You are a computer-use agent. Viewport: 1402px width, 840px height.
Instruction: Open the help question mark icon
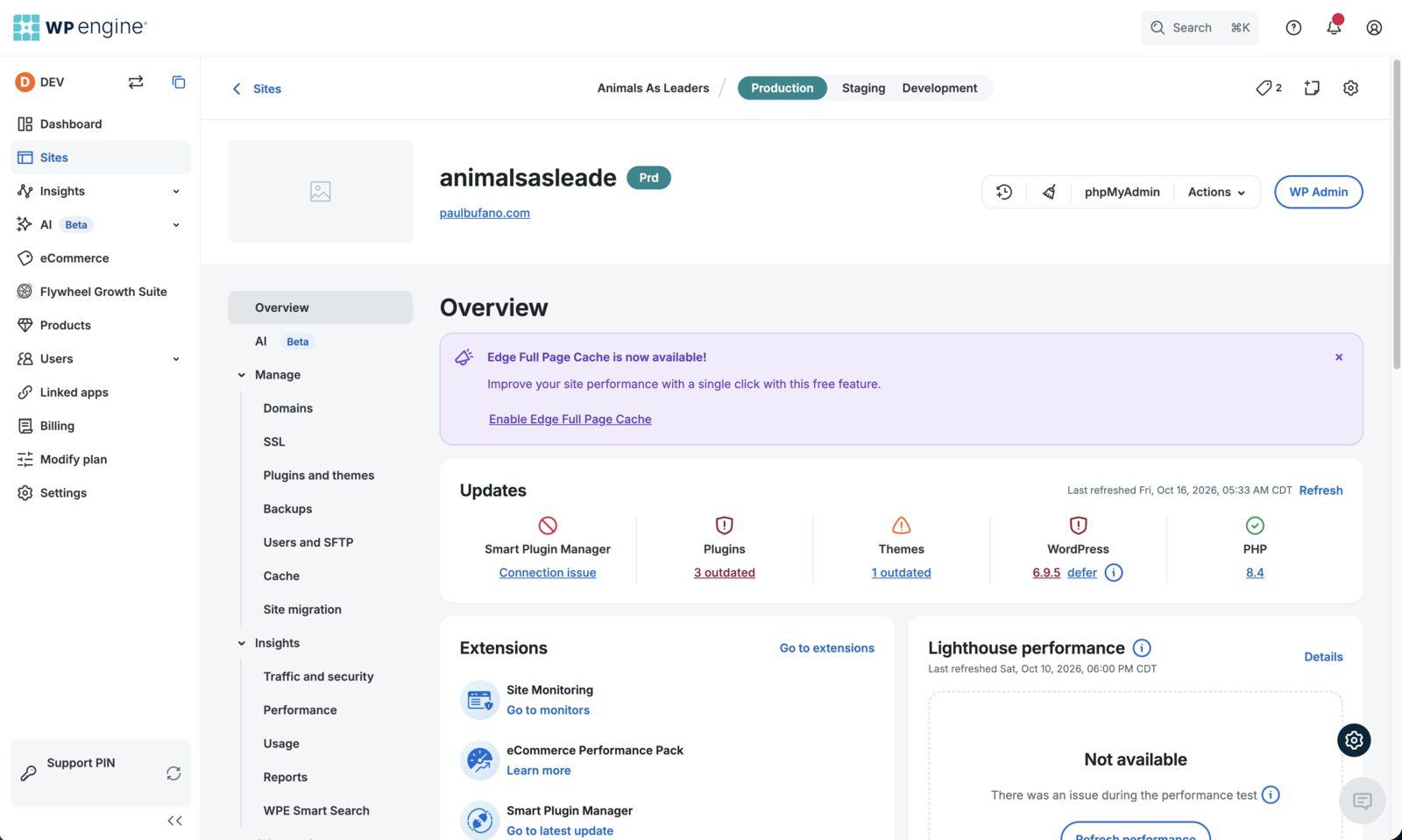tap(1293, 27)
